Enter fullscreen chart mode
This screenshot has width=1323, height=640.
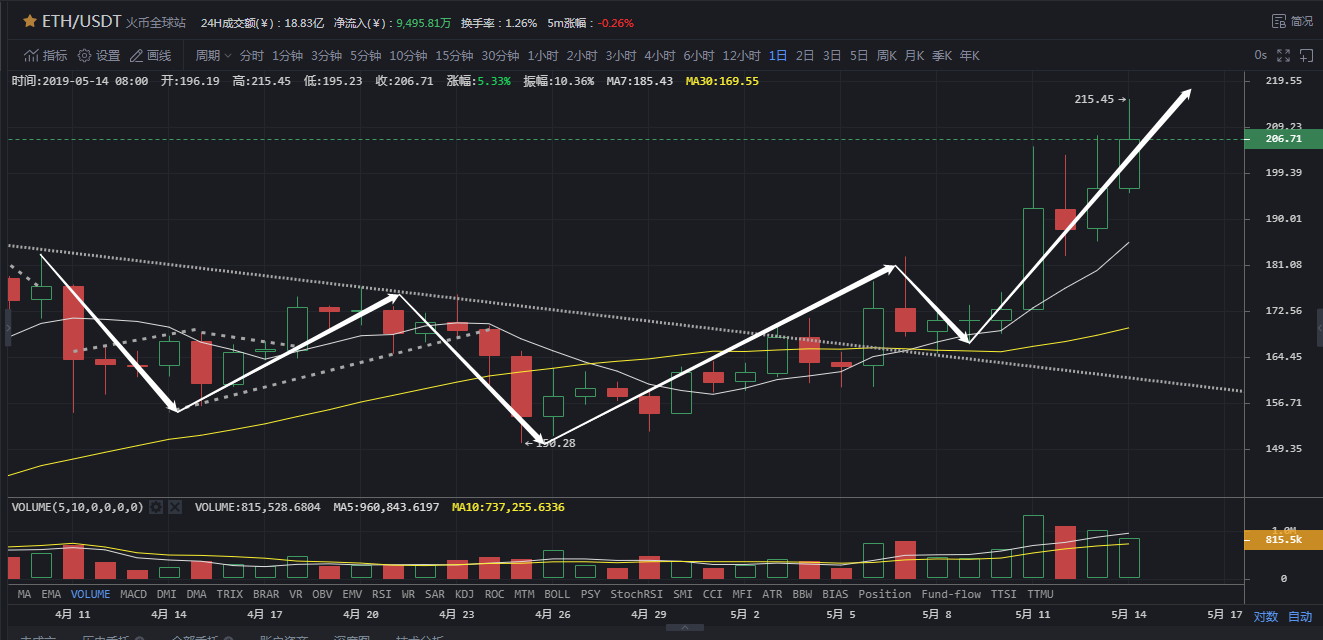point(1283,56)
